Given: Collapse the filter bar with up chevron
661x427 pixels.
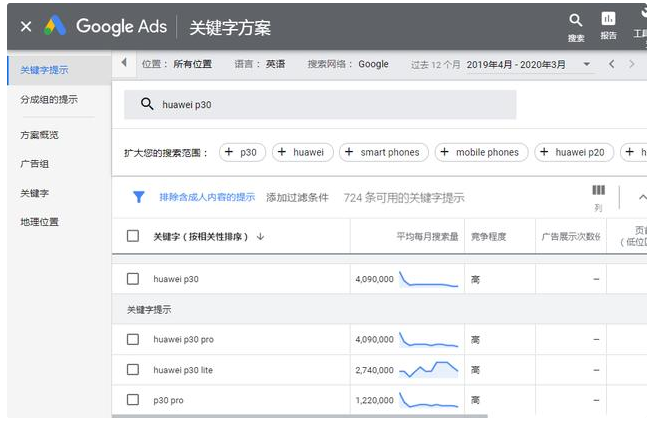Looking at the screenshot, I should 642,197.
